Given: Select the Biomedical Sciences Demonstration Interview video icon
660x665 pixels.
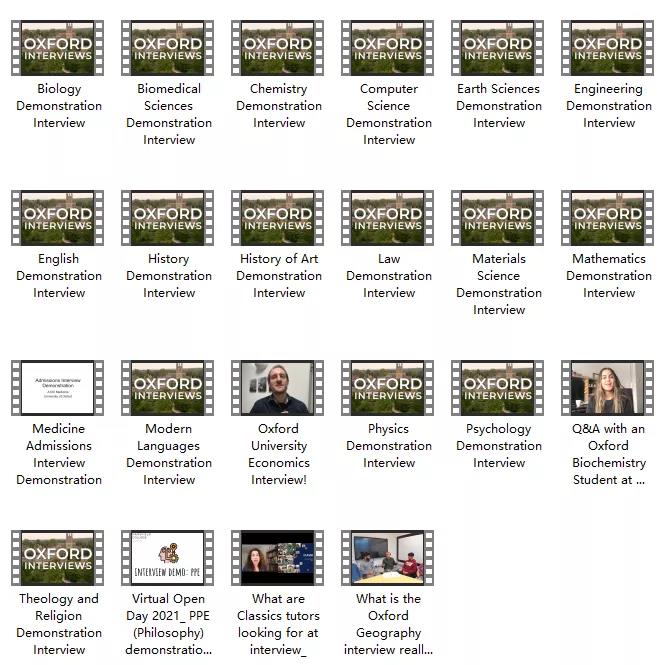Looking at the screenshot, I should (167, 48).
